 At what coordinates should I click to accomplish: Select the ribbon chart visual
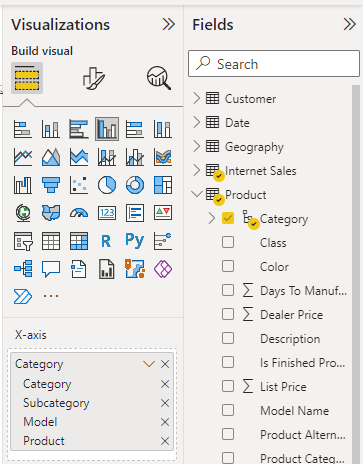[163, 157]
